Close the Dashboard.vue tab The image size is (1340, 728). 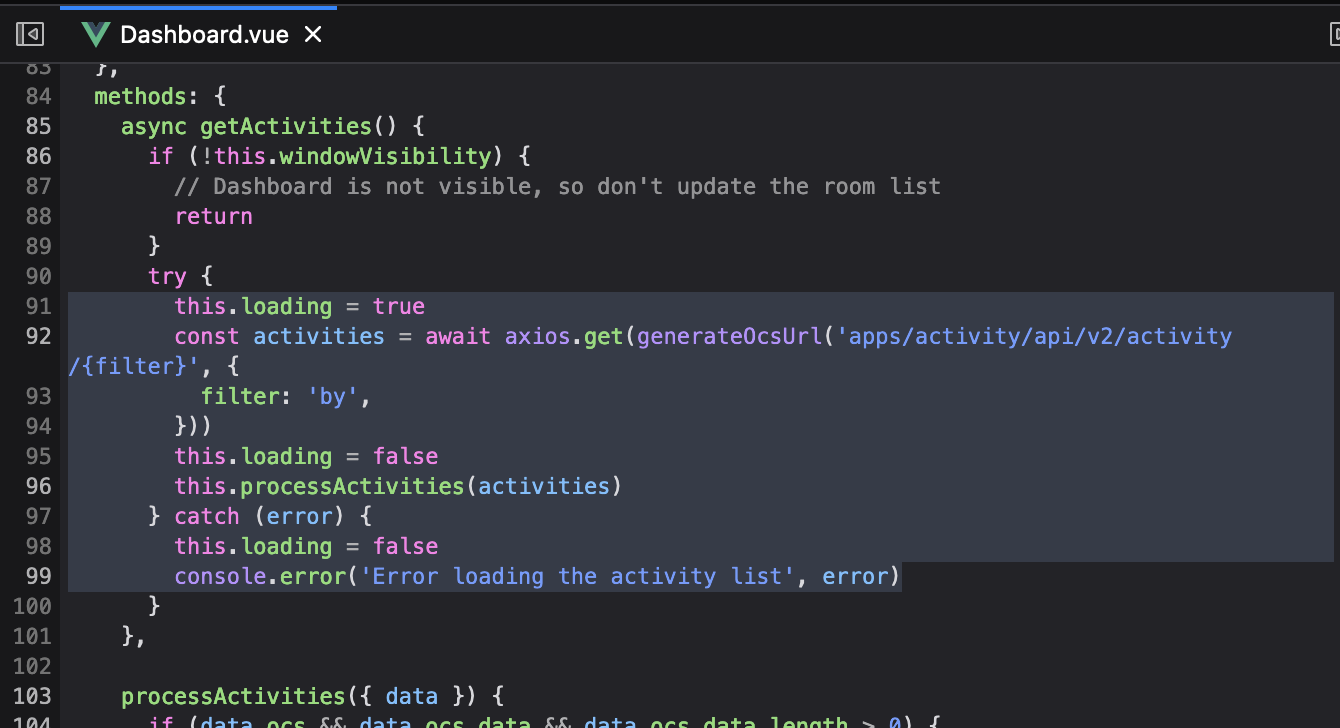312,33
